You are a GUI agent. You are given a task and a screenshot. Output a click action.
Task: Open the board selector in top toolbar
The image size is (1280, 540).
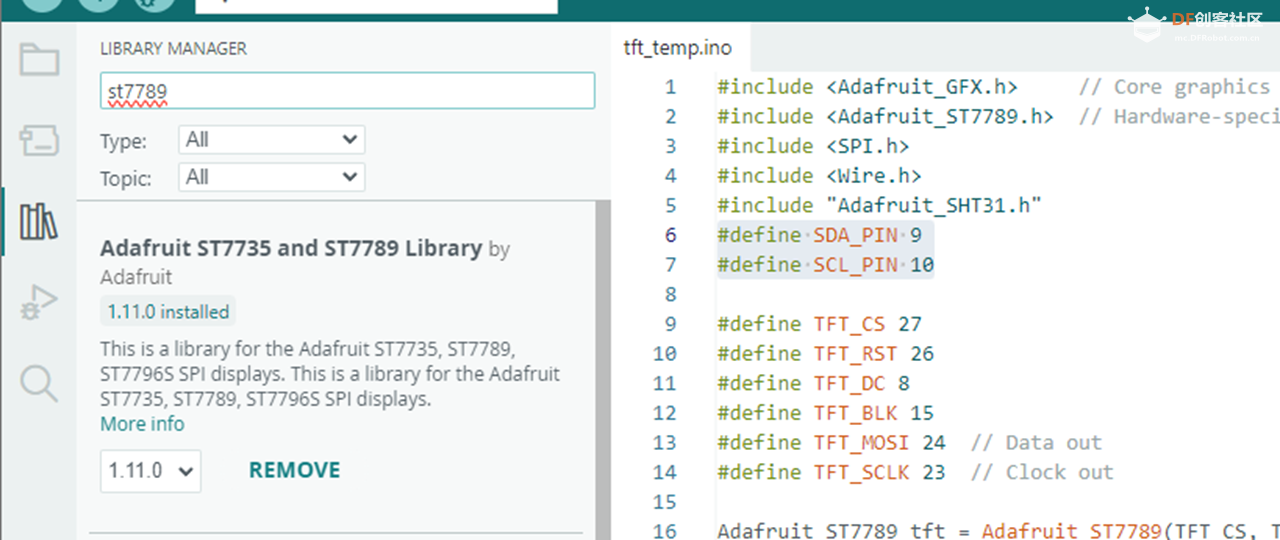point(376,4)
